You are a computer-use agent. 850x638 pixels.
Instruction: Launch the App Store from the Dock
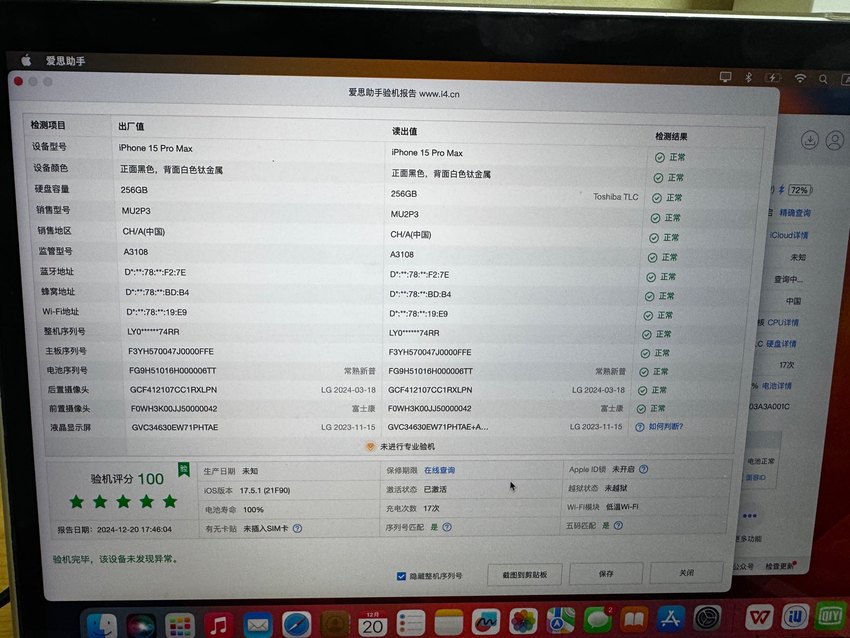pyautogui.click(x=670, y=618)
